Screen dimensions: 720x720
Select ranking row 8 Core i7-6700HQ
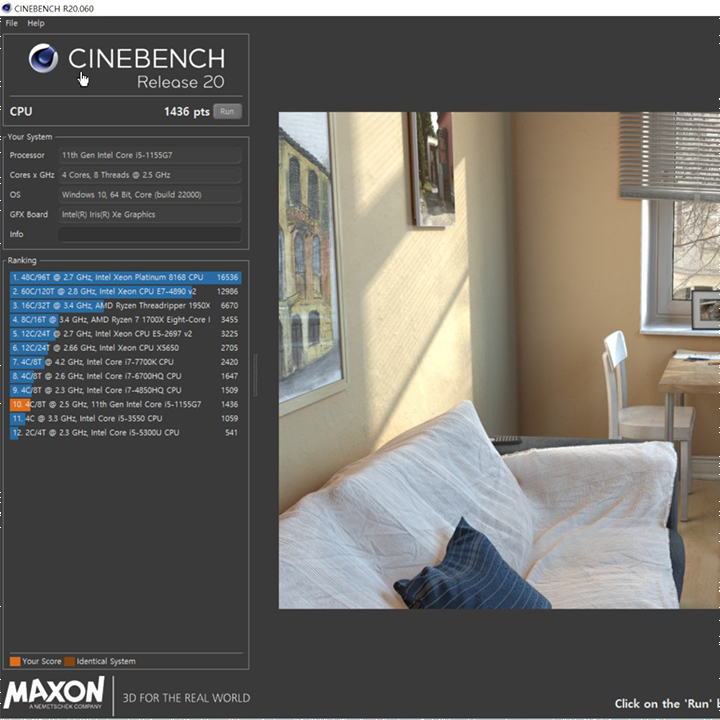[125, 376]
